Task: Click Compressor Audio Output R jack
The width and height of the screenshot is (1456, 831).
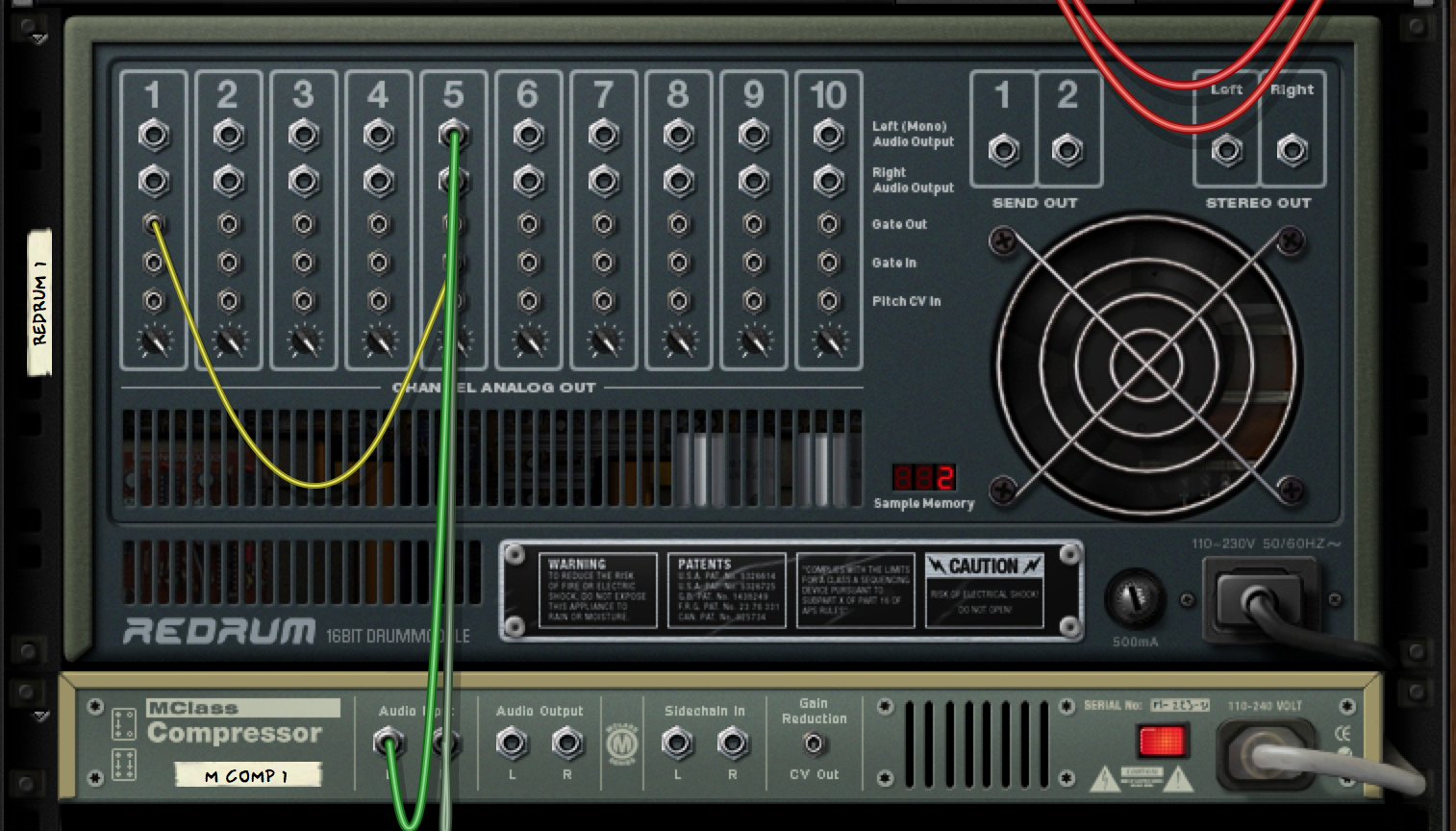Action: pos(567,743)
